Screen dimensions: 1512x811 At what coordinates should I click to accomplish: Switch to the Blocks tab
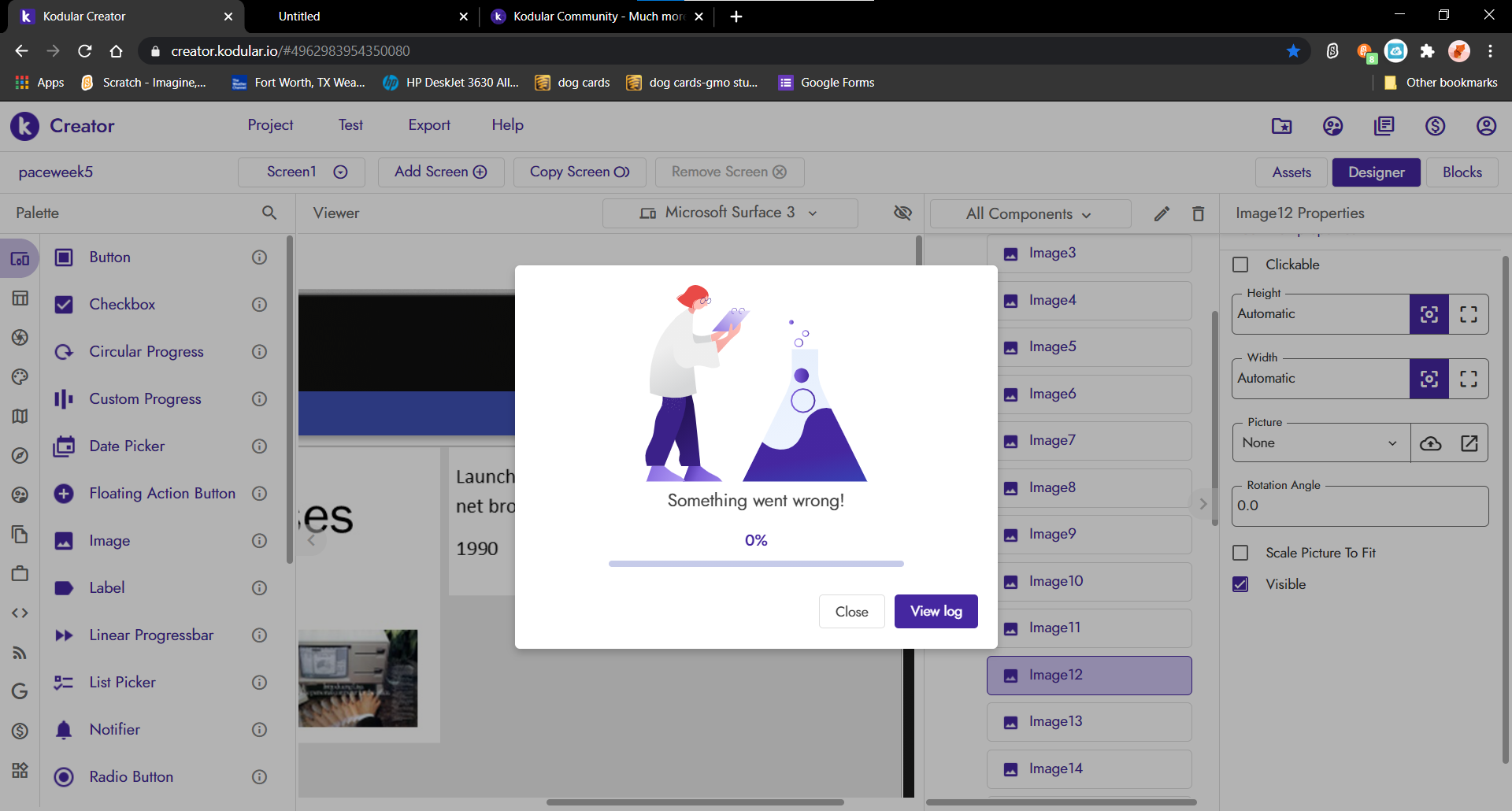pyautogui.click(x=1462, y=172)
